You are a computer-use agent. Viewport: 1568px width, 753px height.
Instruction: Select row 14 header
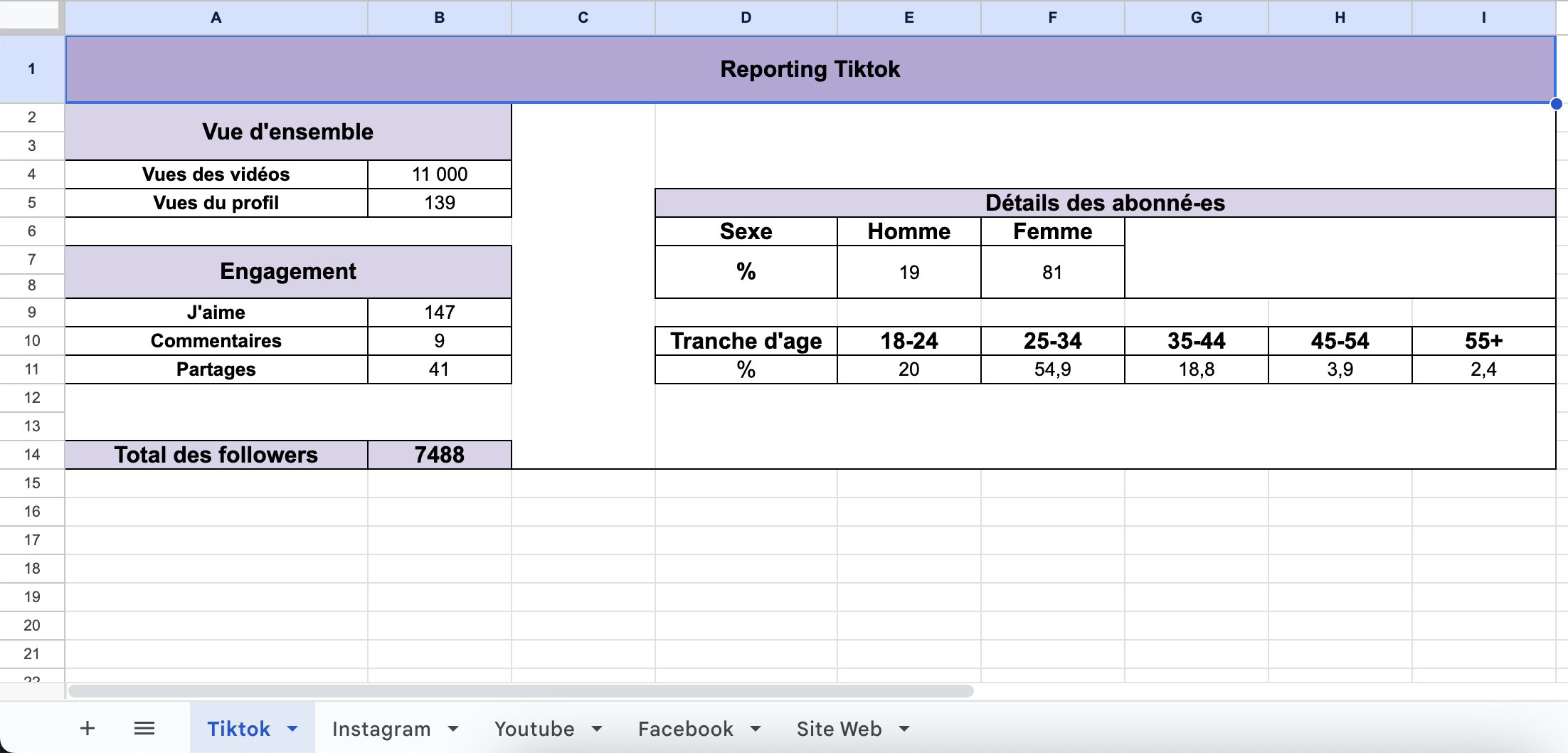coord(32,455)
